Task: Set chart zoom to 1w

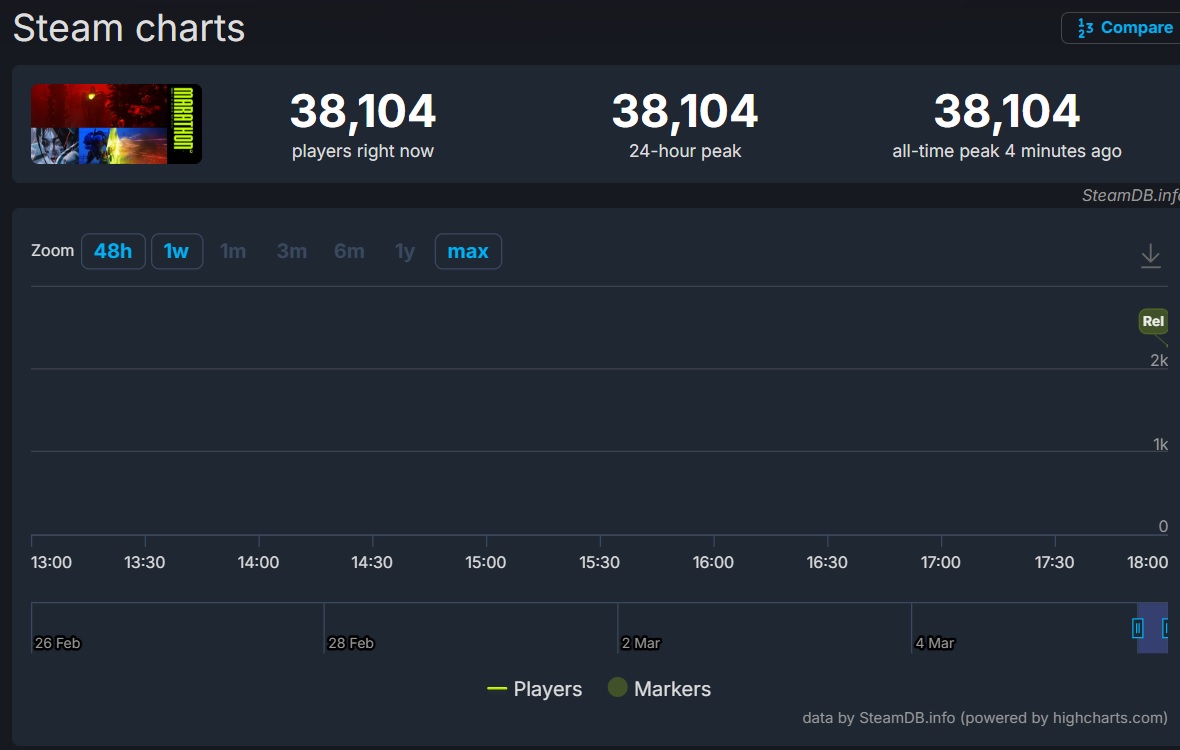Action: [177, 251]
